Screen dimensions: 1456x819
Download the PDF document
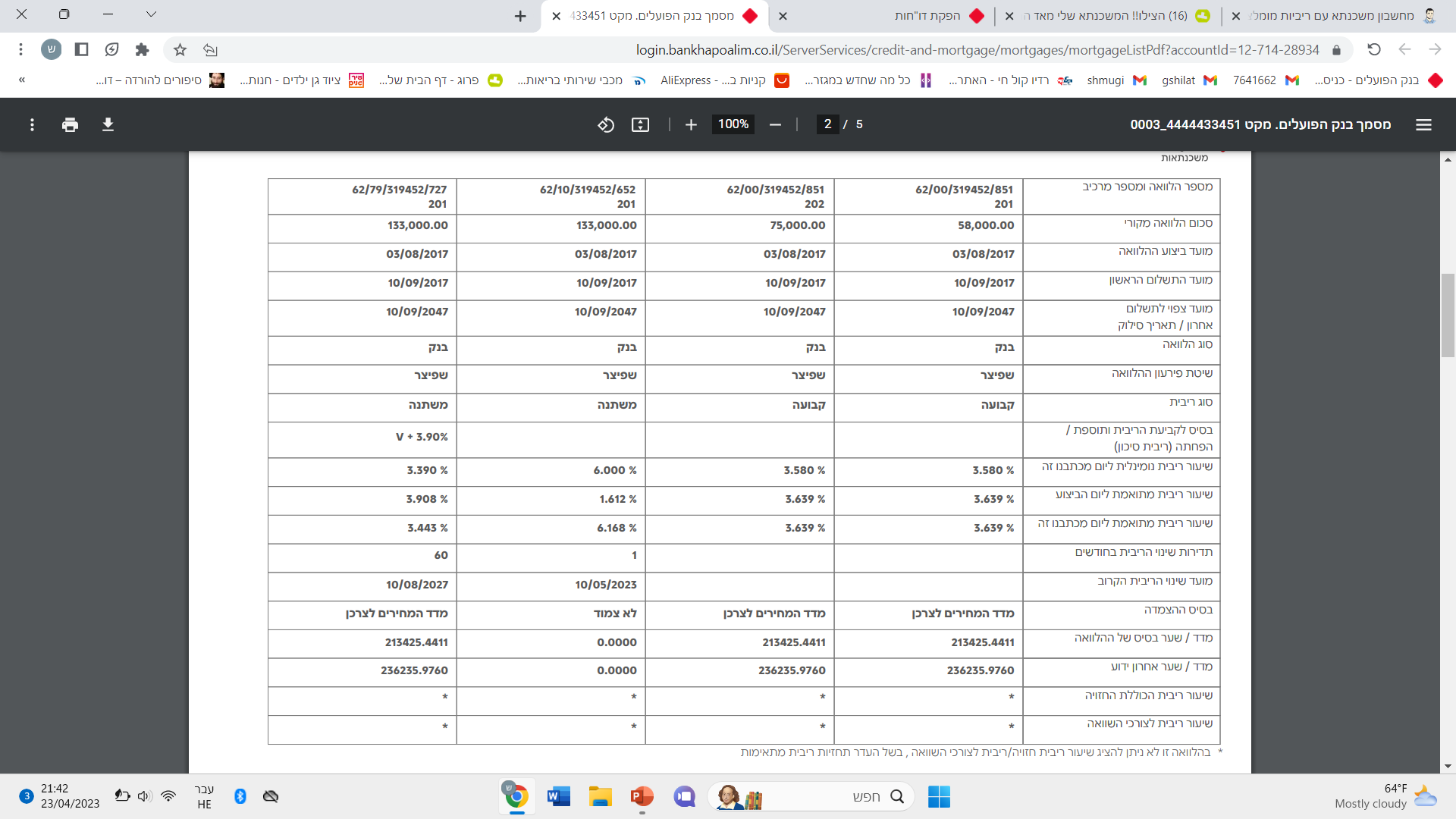[108, 124]
